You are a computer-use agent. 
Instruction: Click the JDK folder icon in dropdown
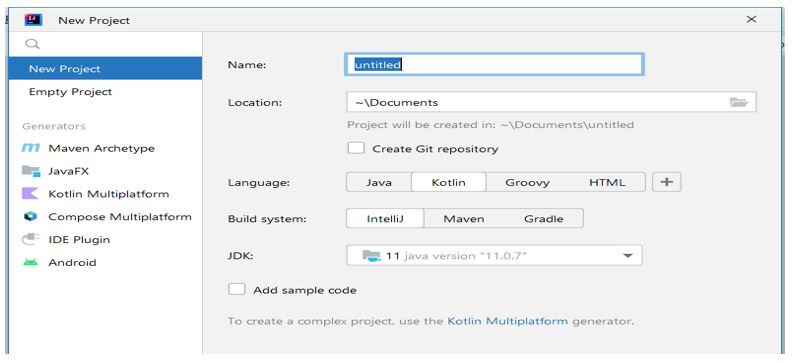coord(371,256)
